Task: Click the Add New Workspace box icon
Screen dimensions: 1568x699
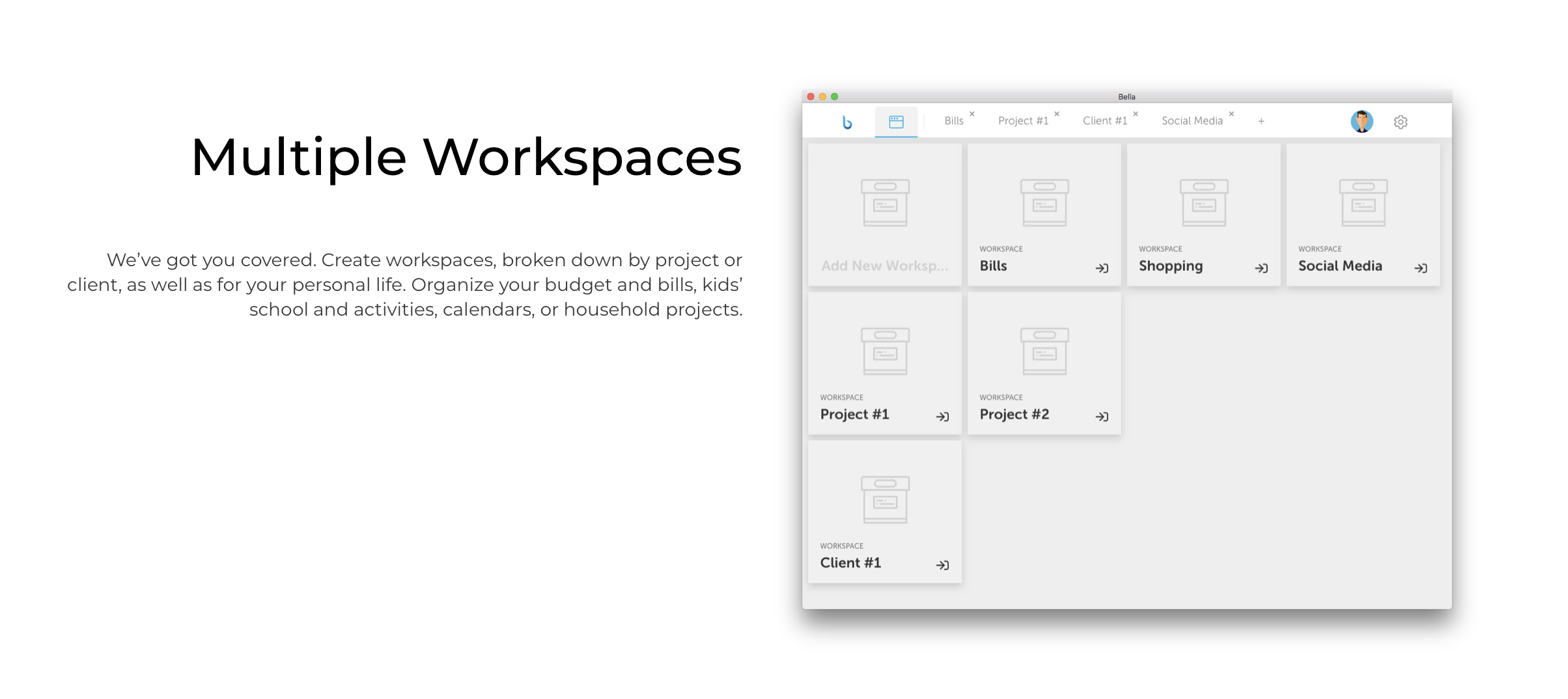Action: [x=885, y=202]
